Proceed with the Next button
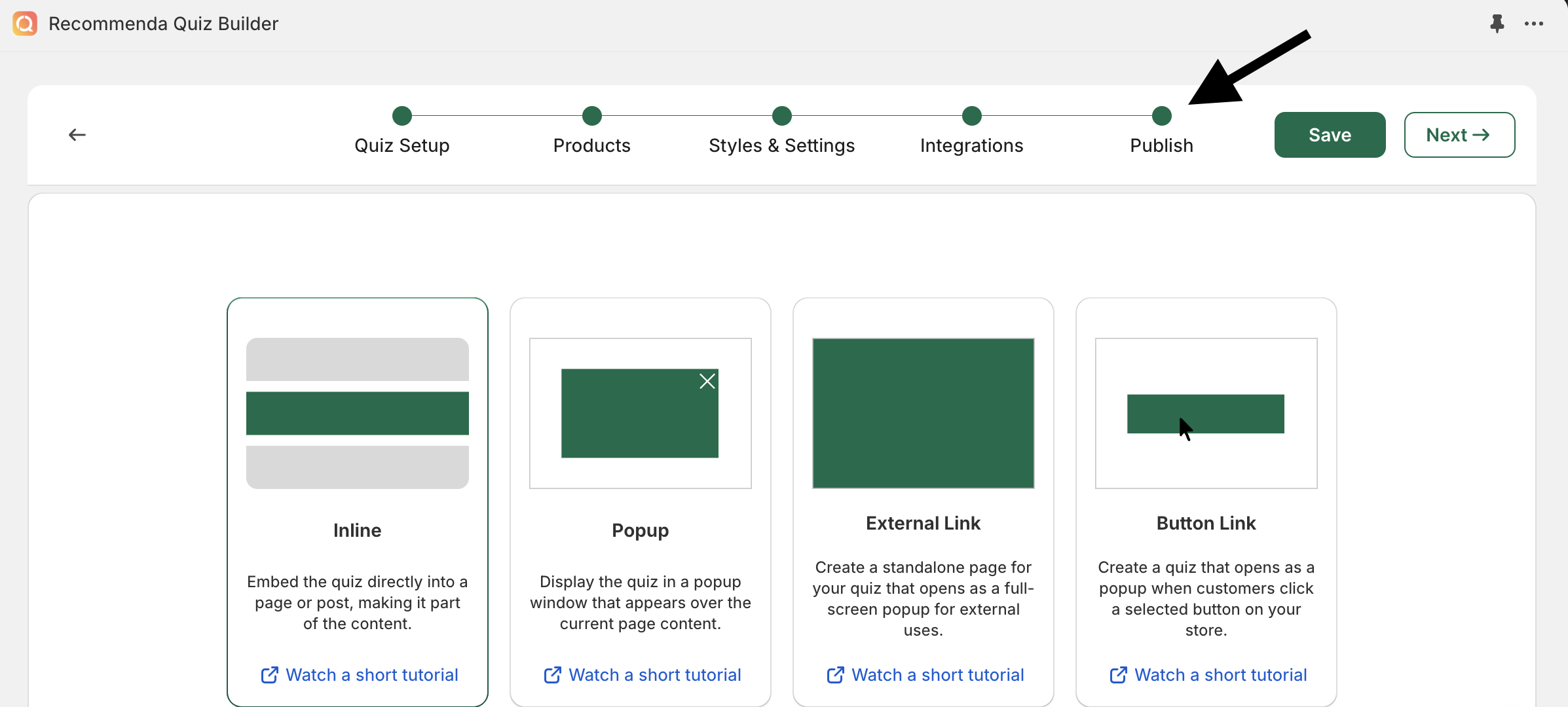1568x707 pixels. point(1459,135)
